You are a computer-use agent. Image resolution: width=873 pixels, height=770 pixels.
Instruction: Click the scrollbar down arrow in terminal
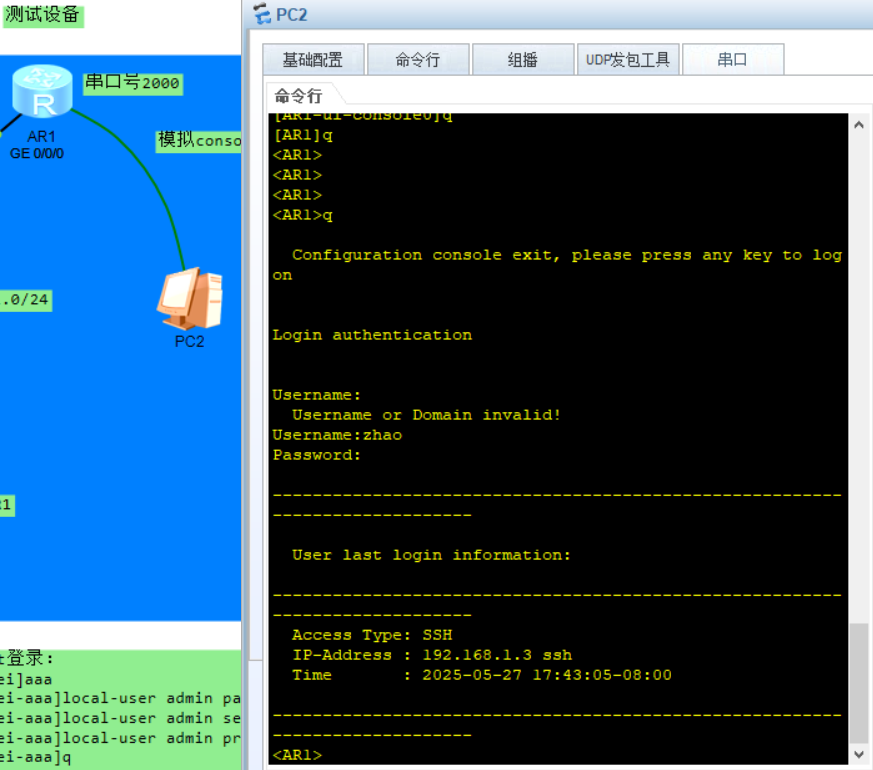[x=858, y=753]
